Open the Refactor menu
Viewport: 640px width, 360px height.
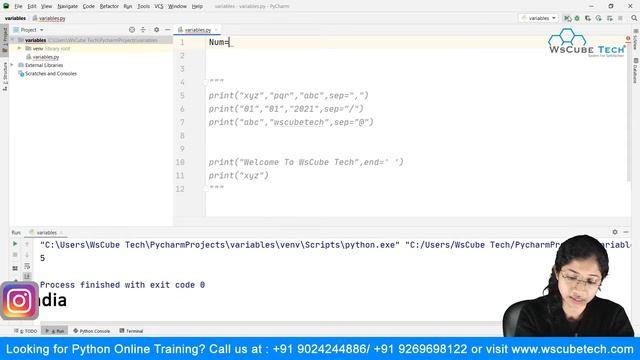109,7
